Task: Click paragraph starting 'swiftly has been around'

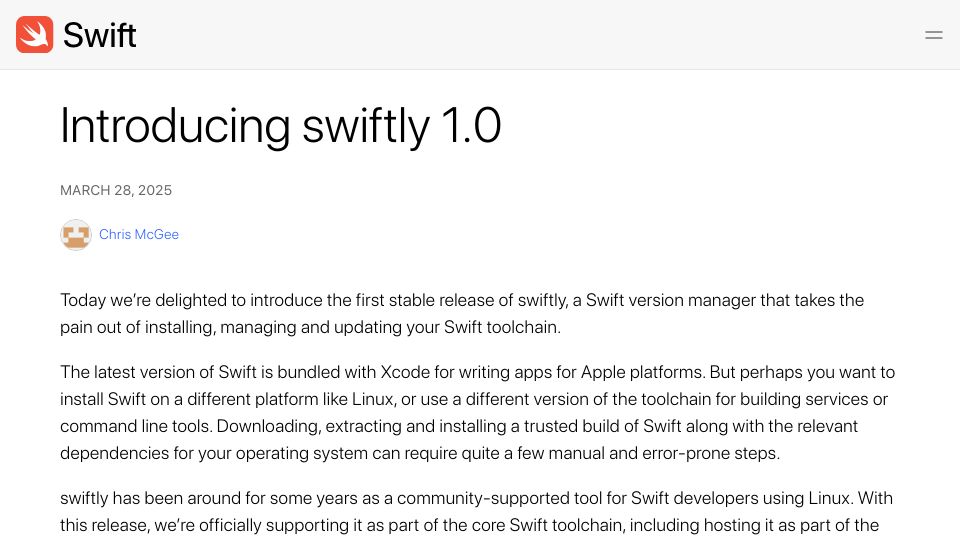Action: click(476, 512)
